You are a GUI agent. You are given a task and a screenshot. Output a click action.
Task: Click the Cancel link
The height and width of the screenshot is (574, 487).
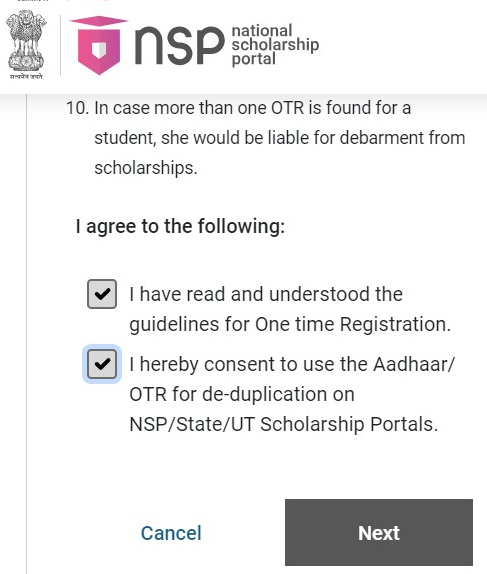pyautogui.click(x=171, y=533)
